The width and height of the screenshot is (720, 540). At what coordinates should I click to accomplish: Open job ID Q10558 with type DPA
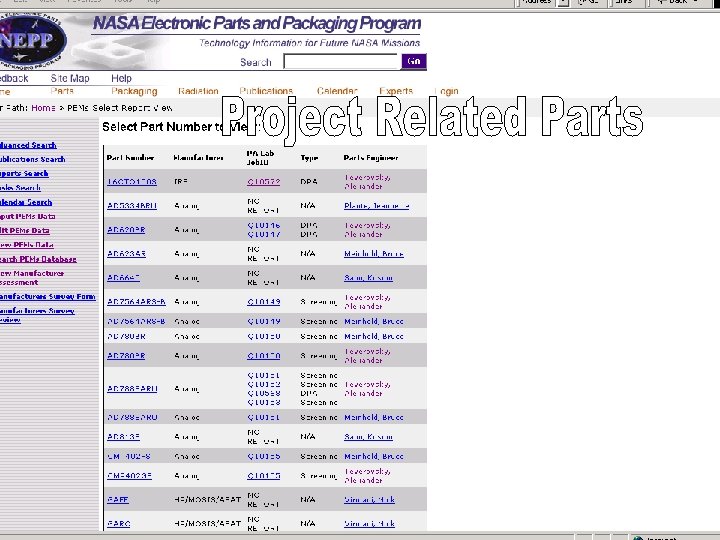(x=264, y=394)
